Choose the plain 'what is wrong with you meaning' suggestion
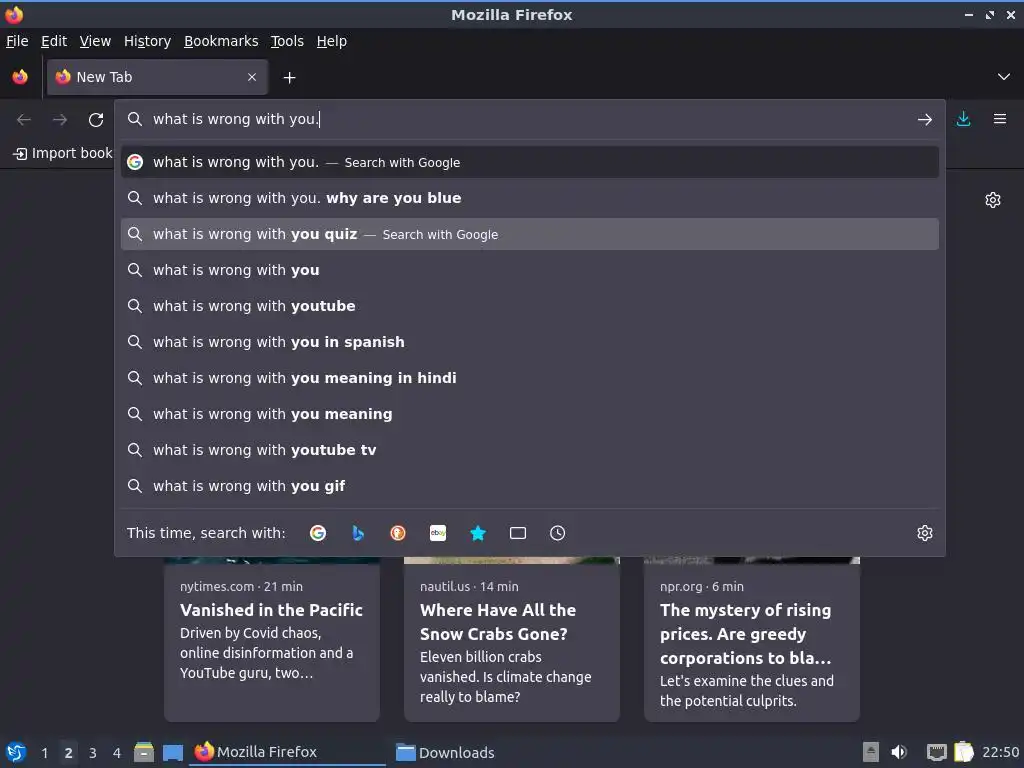This screenshot has width=1024, height=768. [x=530, y=413]
